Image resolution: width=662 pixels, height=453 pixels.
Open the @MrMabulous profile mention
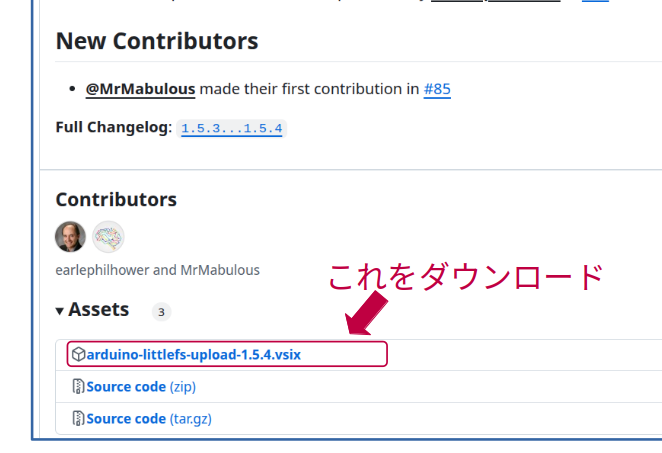coord(140,89)
